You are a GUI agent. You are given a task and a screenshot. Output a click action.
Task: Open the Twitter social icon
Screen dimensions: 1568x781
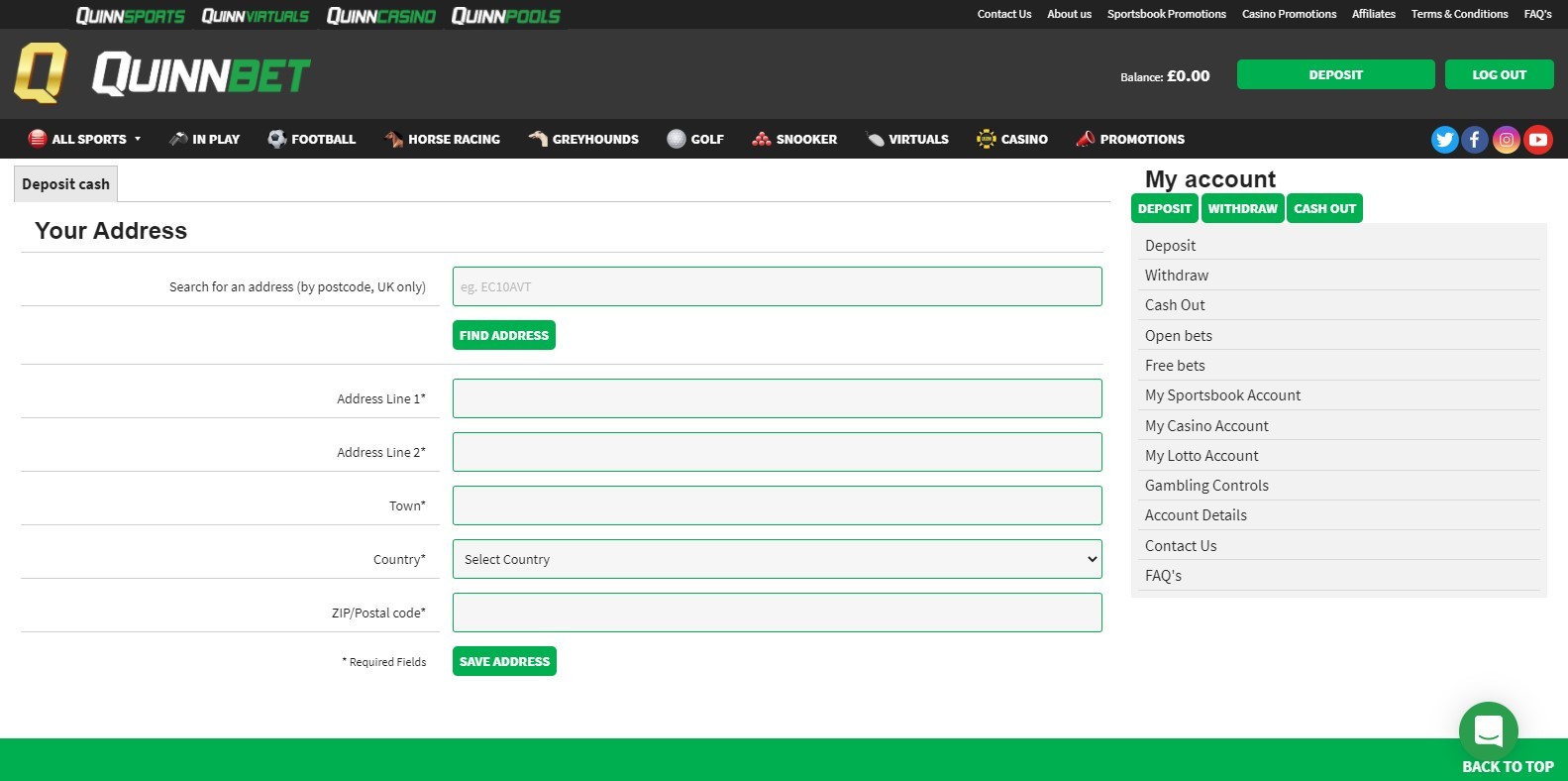click(1444, 140)
